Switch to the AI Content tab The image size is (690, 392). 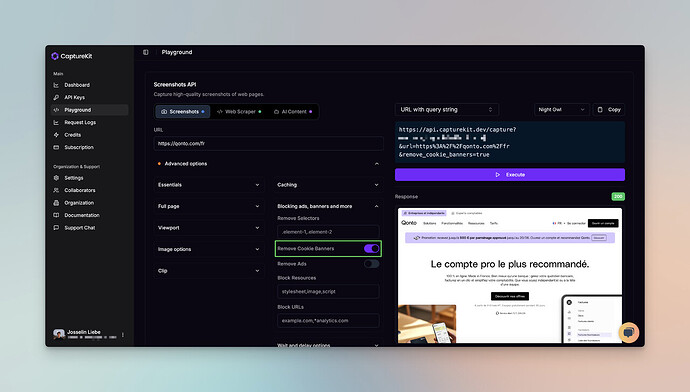(x=293, y=112)
